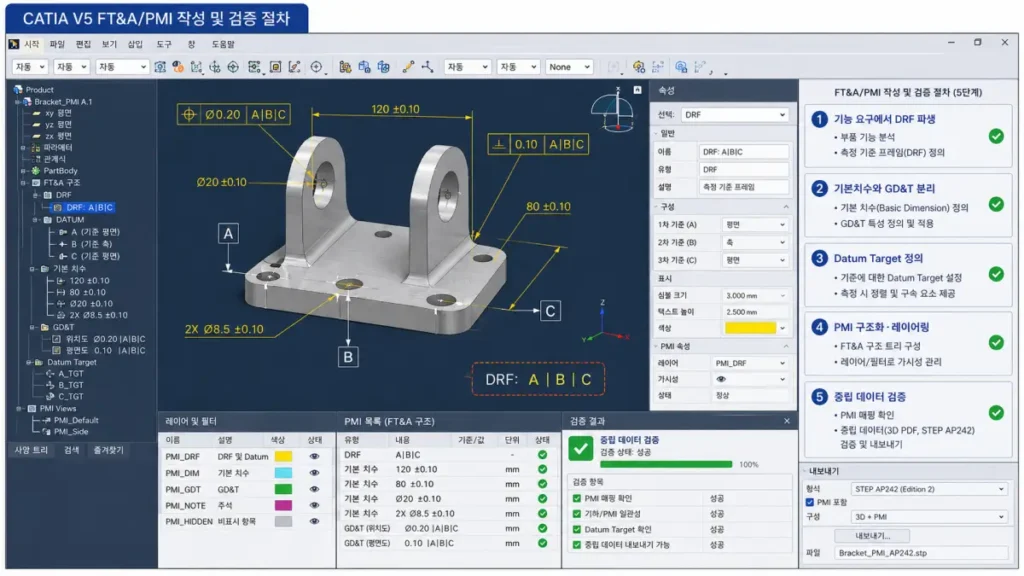Click the position tolerance frame Ø0.20 A|B|C annotation
Image resolution: width=1024 pixels, height=576 pixels.
point(234,115)
